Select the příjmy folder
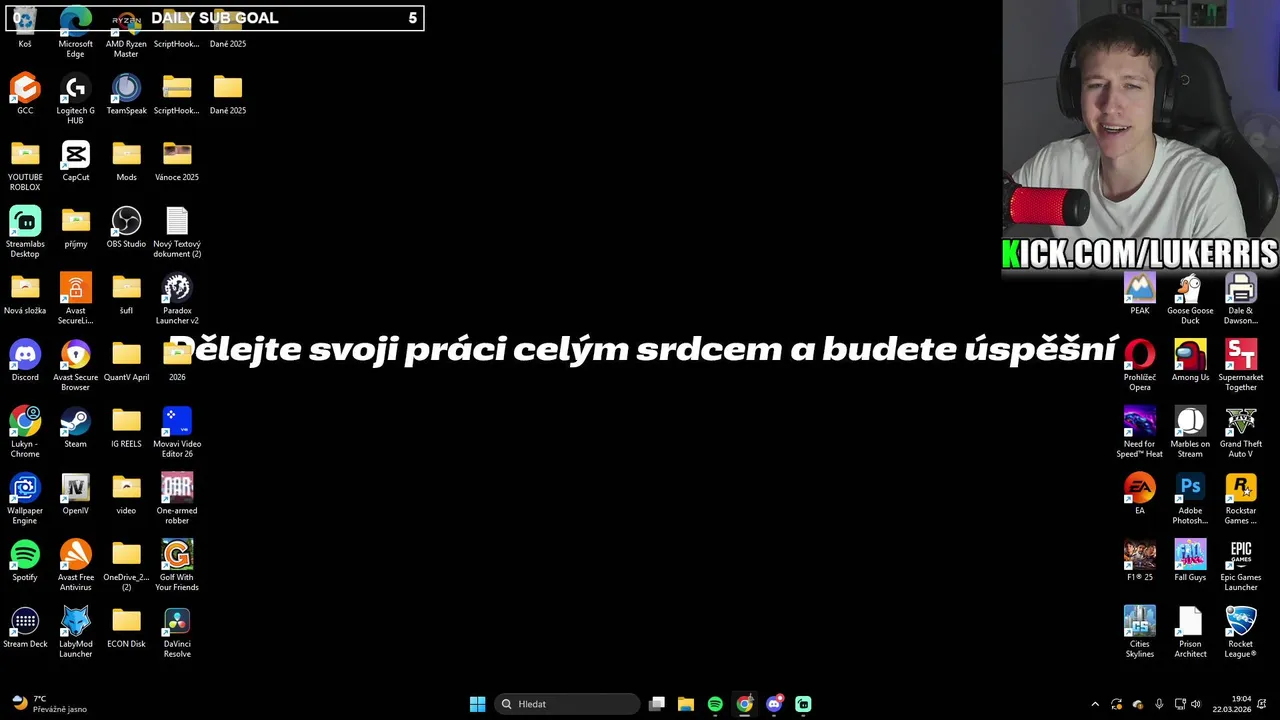This screenshot has height=720, width=1280. pos(75,227)
